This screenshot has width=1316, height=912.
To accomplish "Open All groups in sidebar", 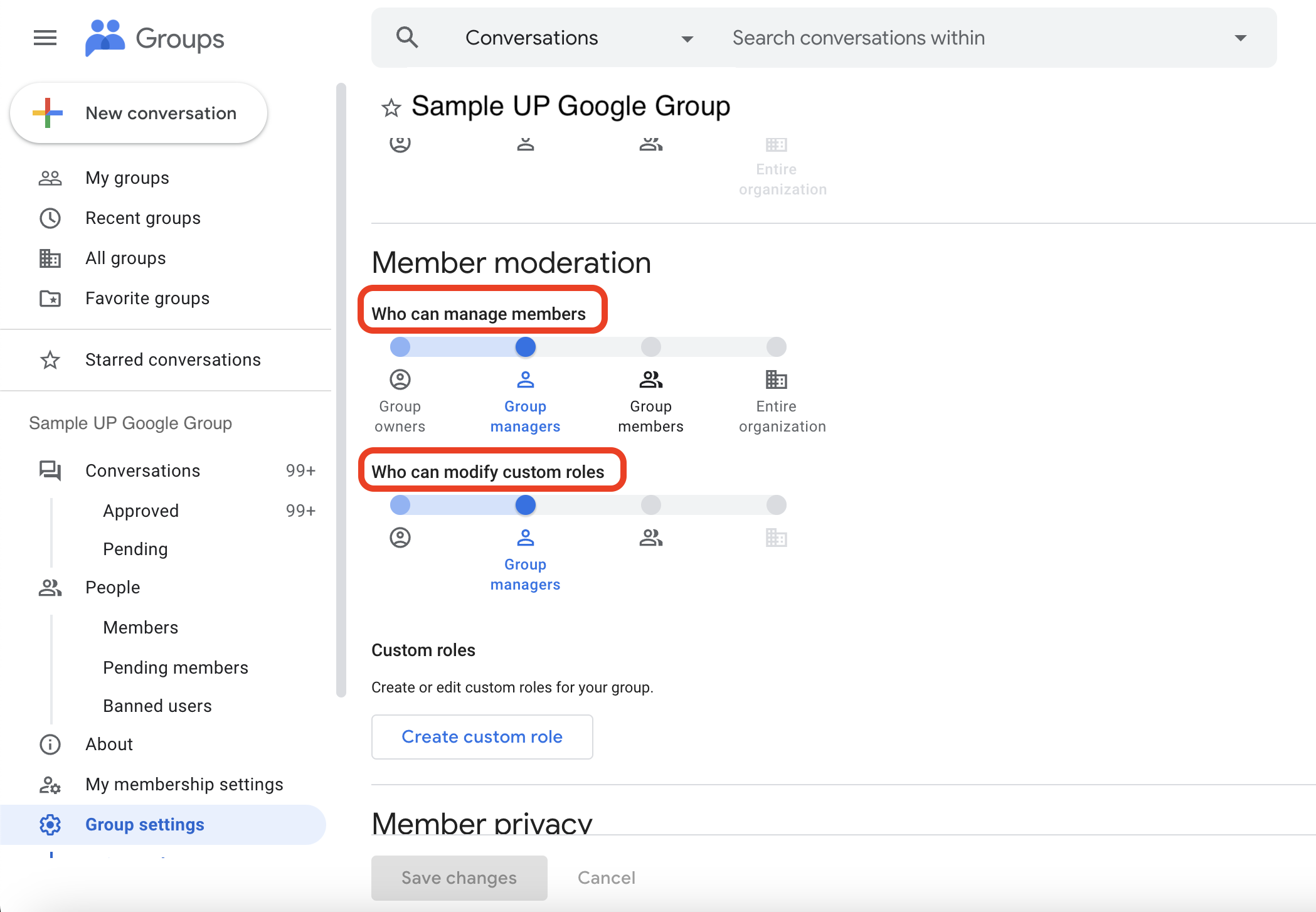I will [x=166, y=258].
